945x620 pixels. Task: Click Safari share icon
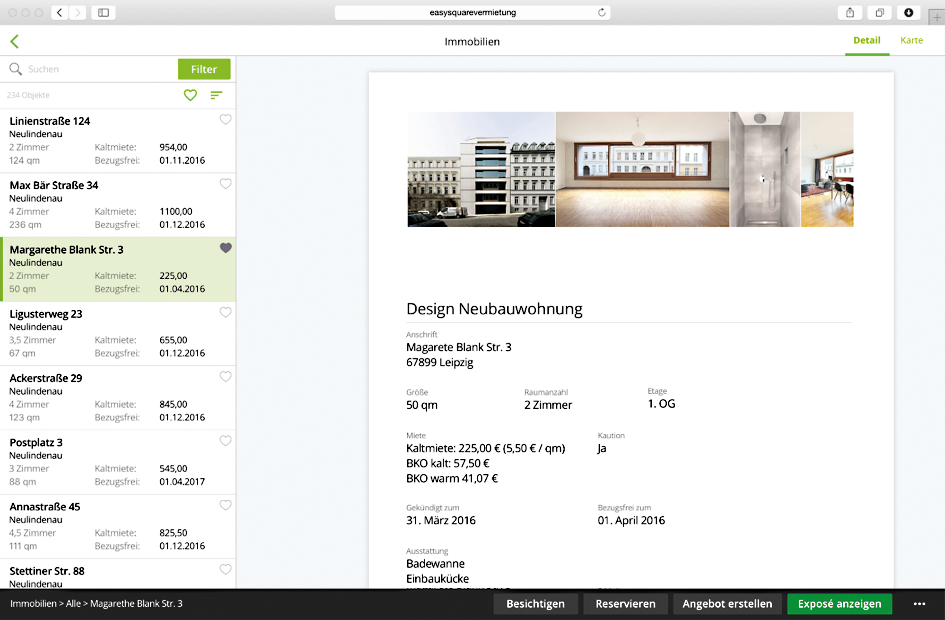pyautogui.click(x=850, y=12)
